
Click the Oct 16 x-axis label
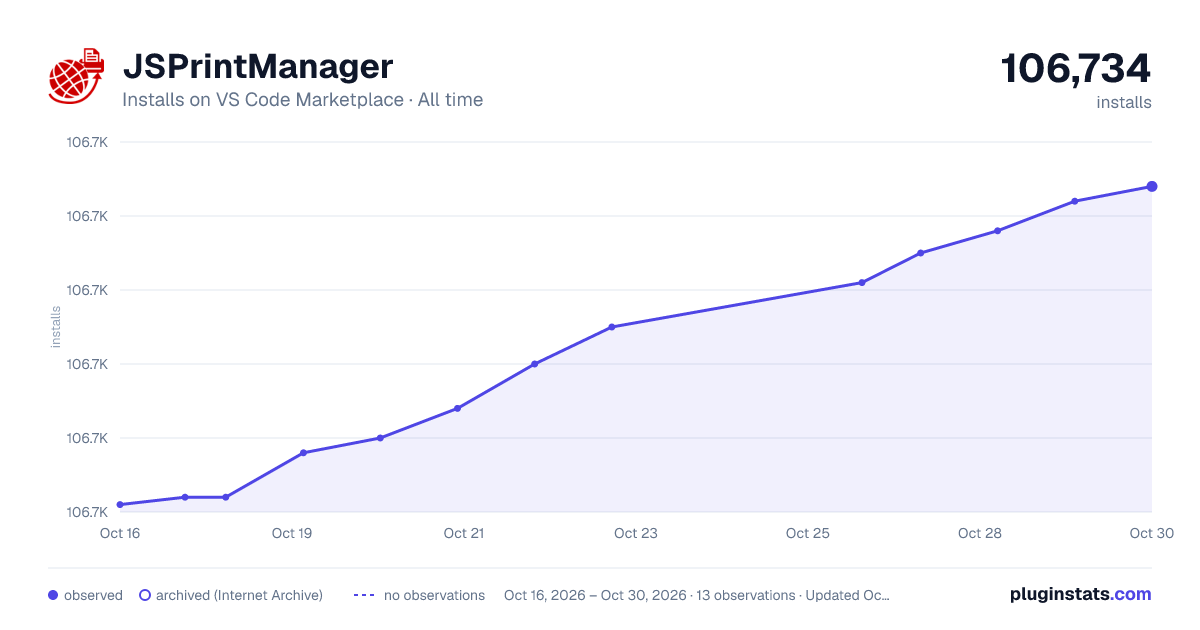(x=120, y=533)
